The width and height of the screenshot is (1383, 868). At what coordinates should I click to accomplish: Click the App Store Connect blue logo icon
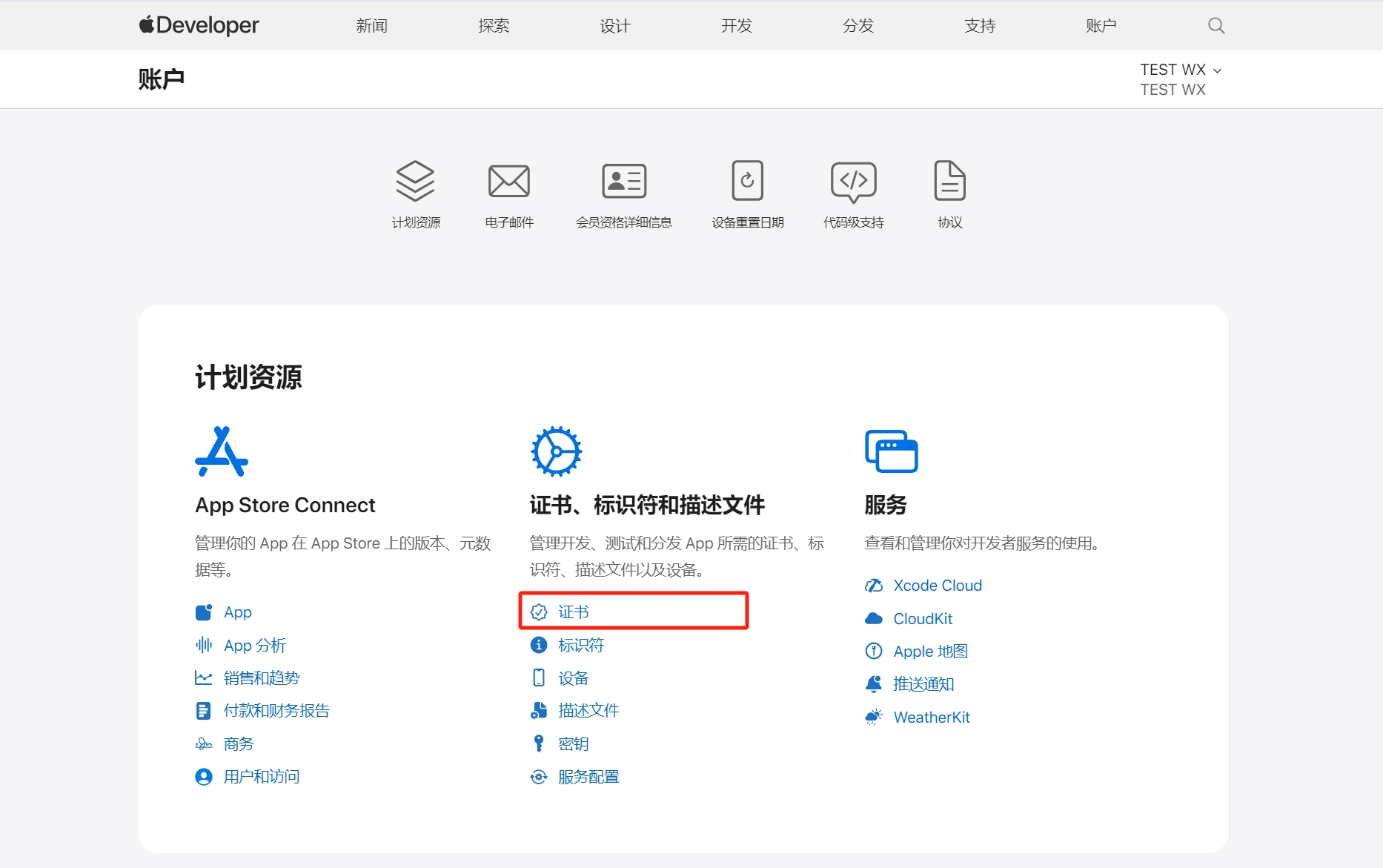point(222,451)
